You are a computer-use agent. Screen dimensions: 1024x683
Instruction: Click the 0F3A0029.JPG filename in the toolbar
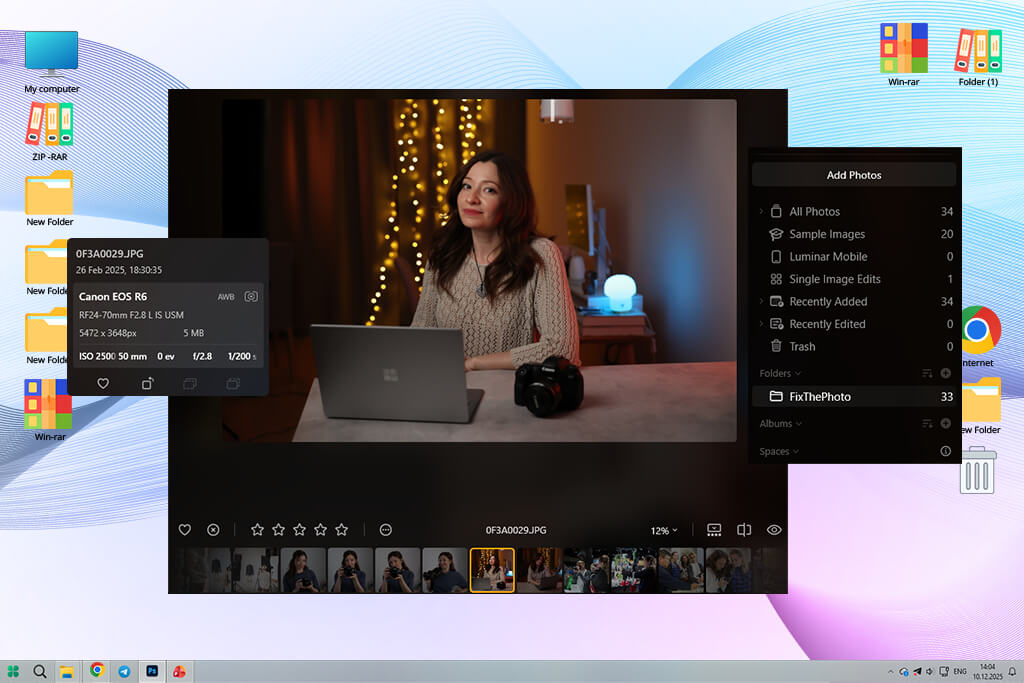pos(516,530)
